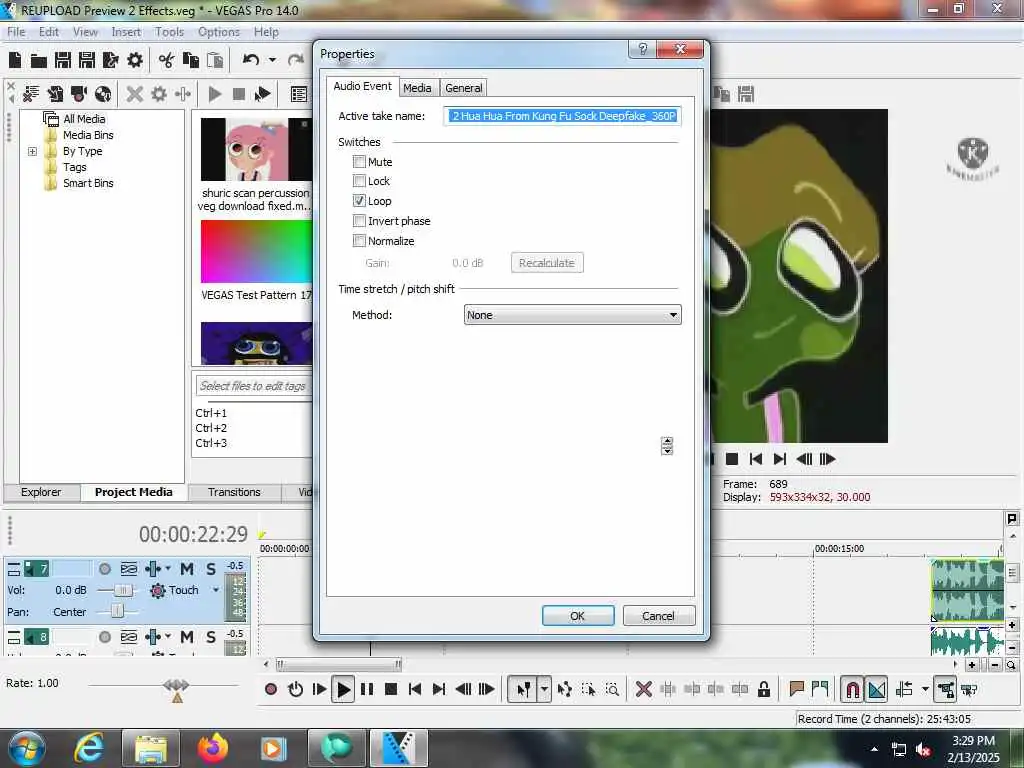The width and height of the screenshot is (1024, 768).
Task: Enable Snapping magnet icon
Action: click(x=852, y=689)
